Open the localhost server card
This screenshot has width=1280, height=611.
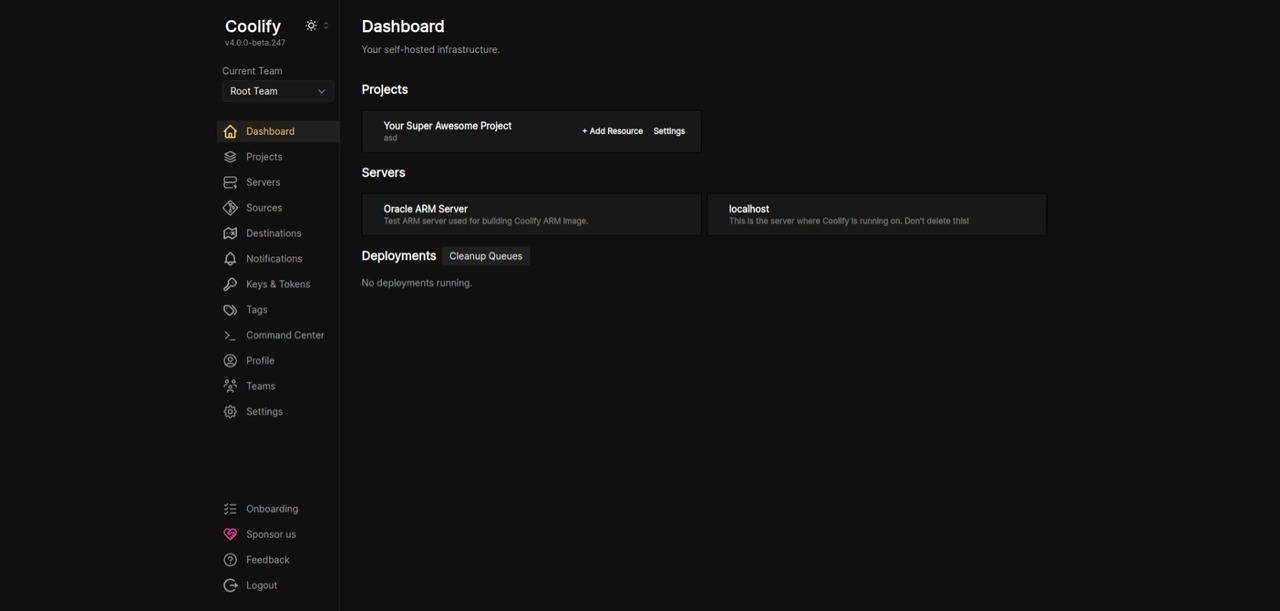pos(876,214)
